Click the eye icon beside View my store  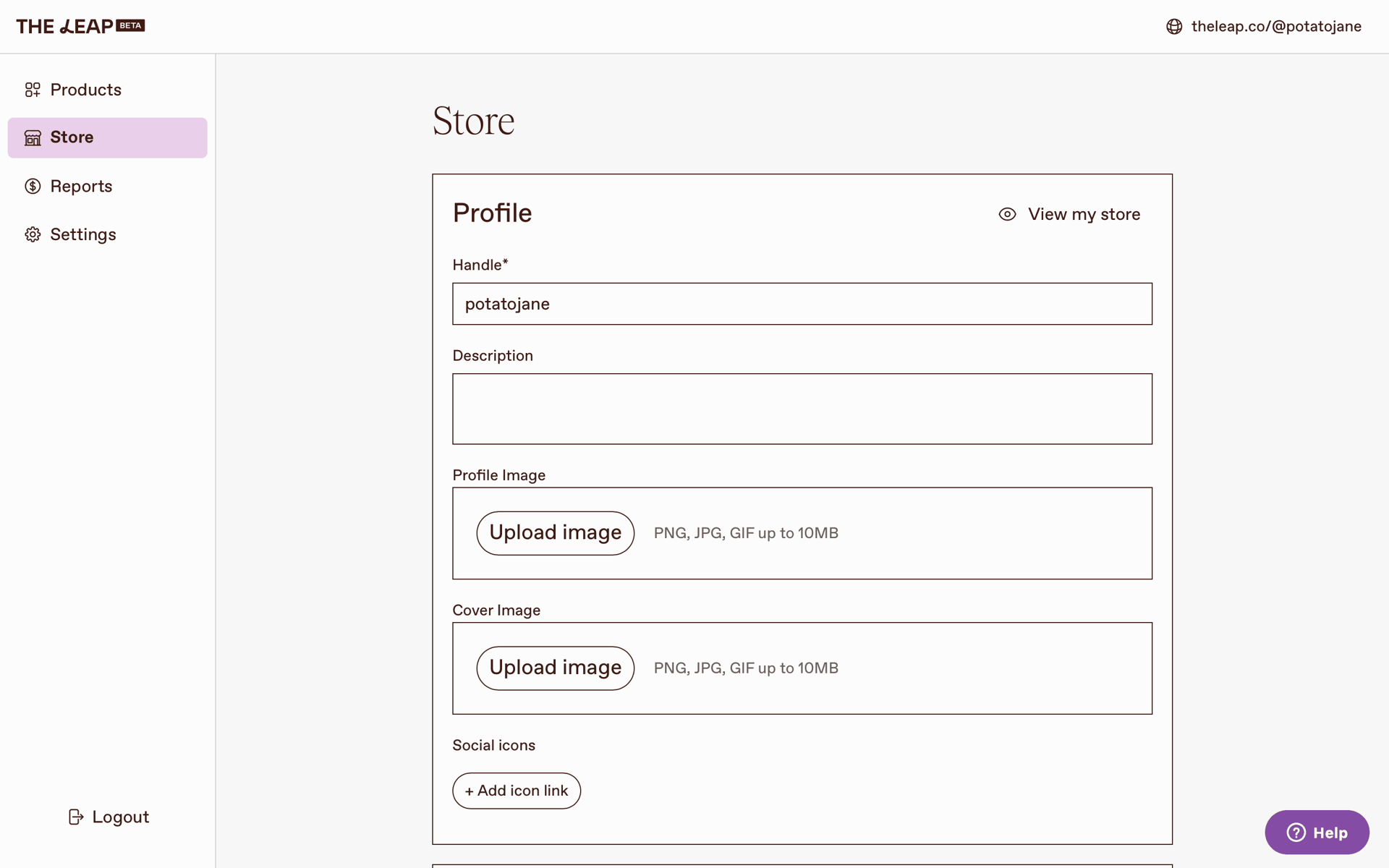[1007, 214]
